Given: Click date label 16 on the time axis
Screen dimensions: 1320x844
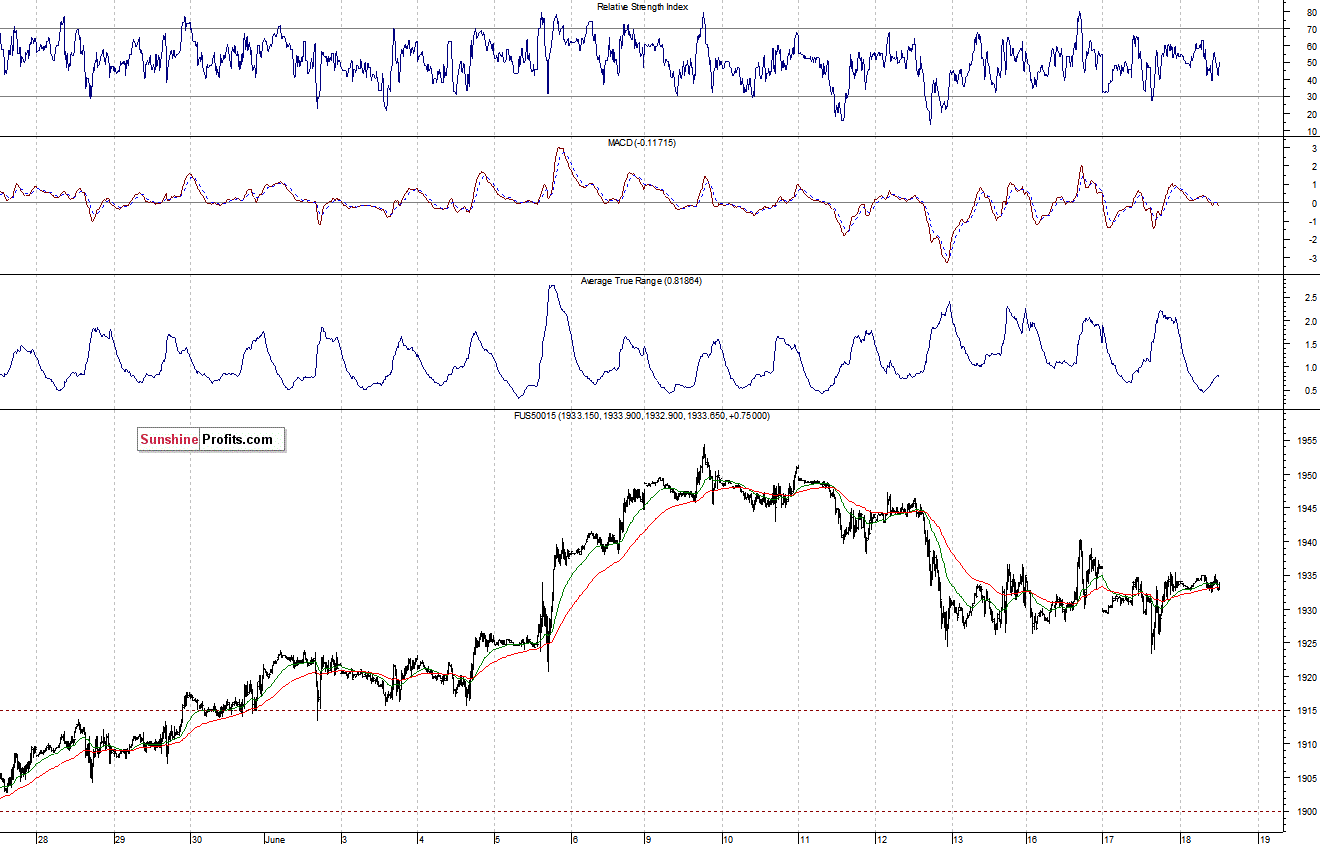Looking at the screenshot, I should [x=1033, y=838].
